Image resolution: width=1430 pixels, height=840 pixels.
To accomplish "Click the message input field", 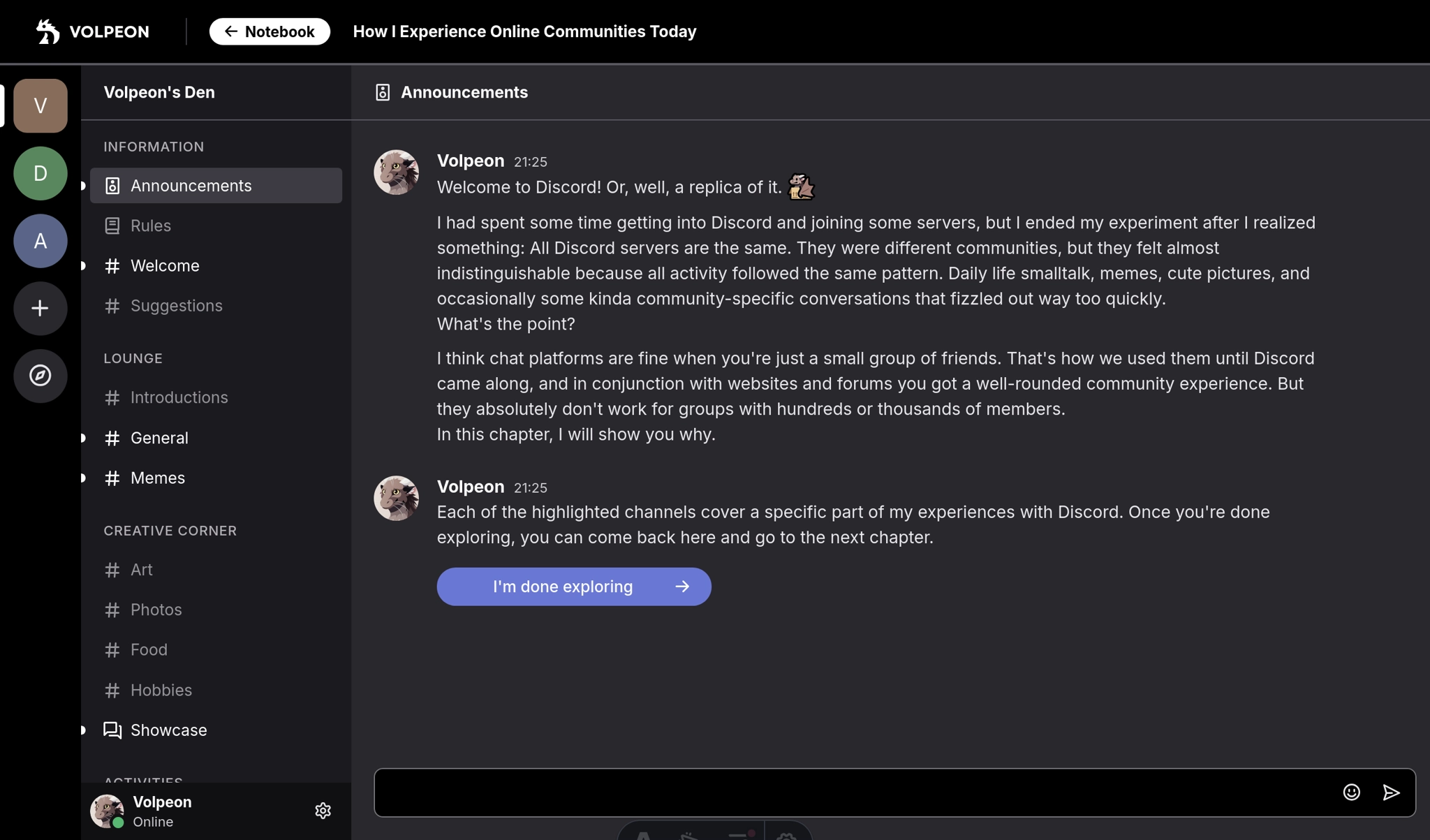I will (852, 793).
